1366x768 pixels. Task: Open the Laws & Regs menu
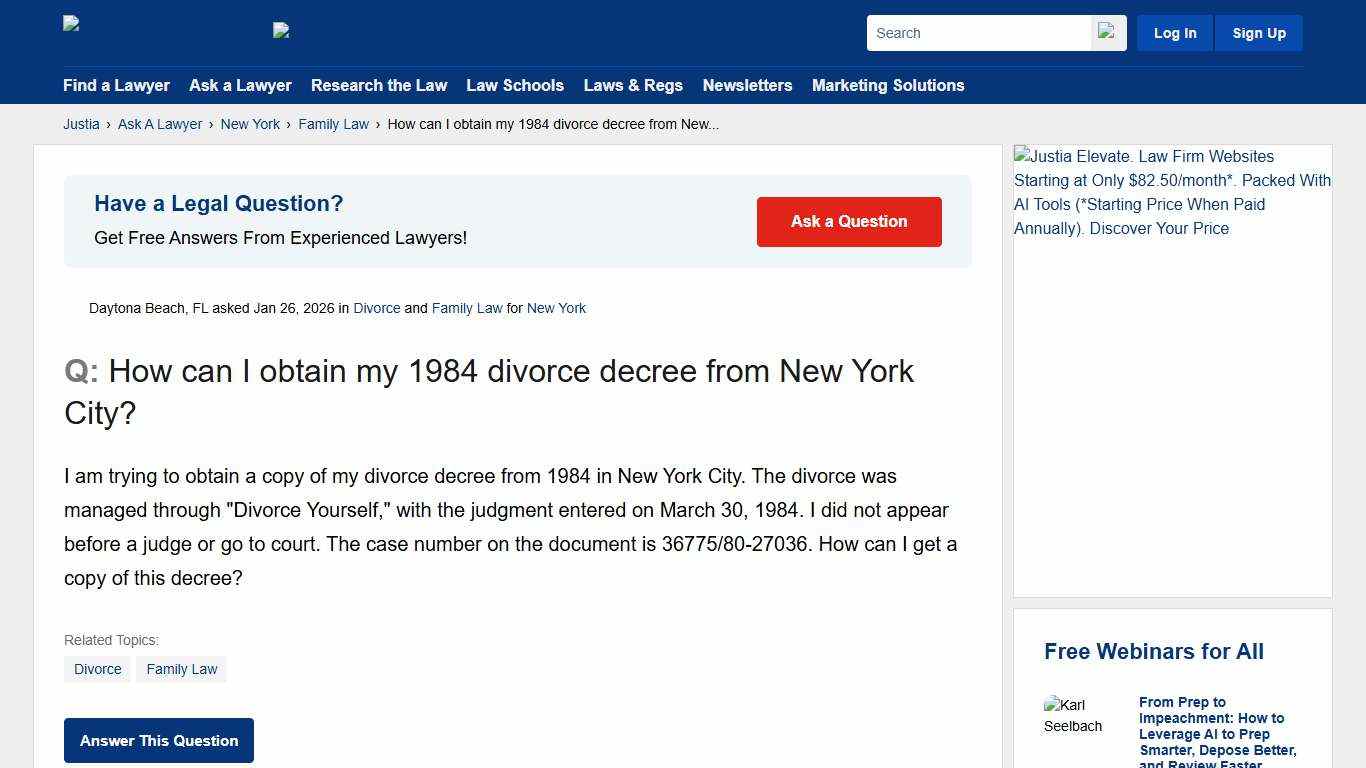point(633,86)
